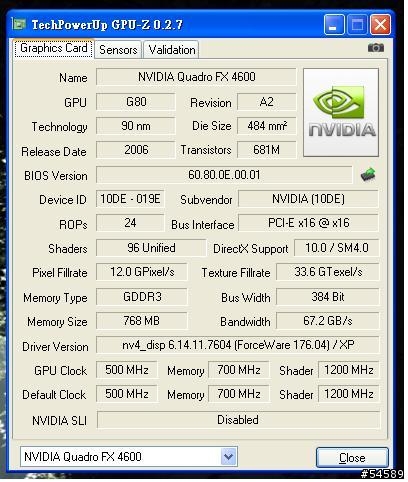Minimize the GPU-Z window
The height and width of the screenshot is (482, 408).
(x=334, y=24)
